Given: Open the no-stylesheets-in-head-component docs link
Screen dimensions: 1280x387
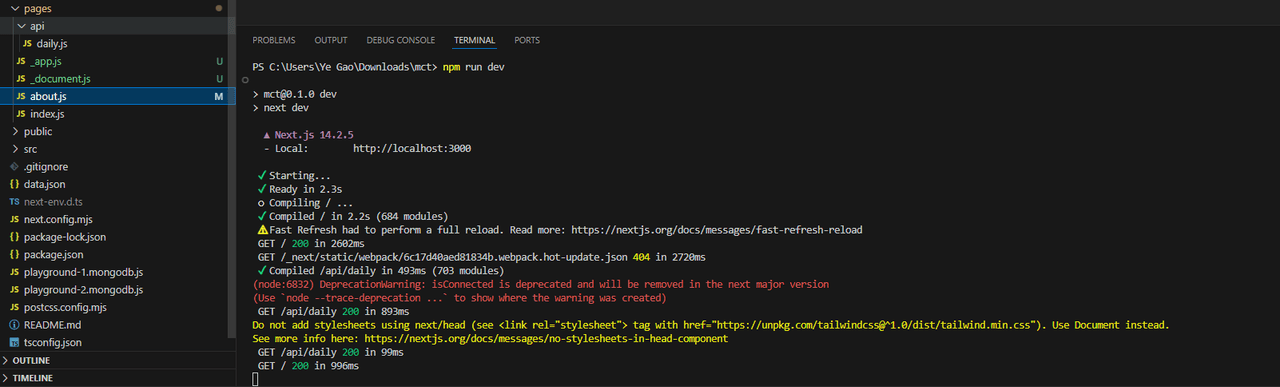Looking at the screenshot, I should tap(546, 339).
